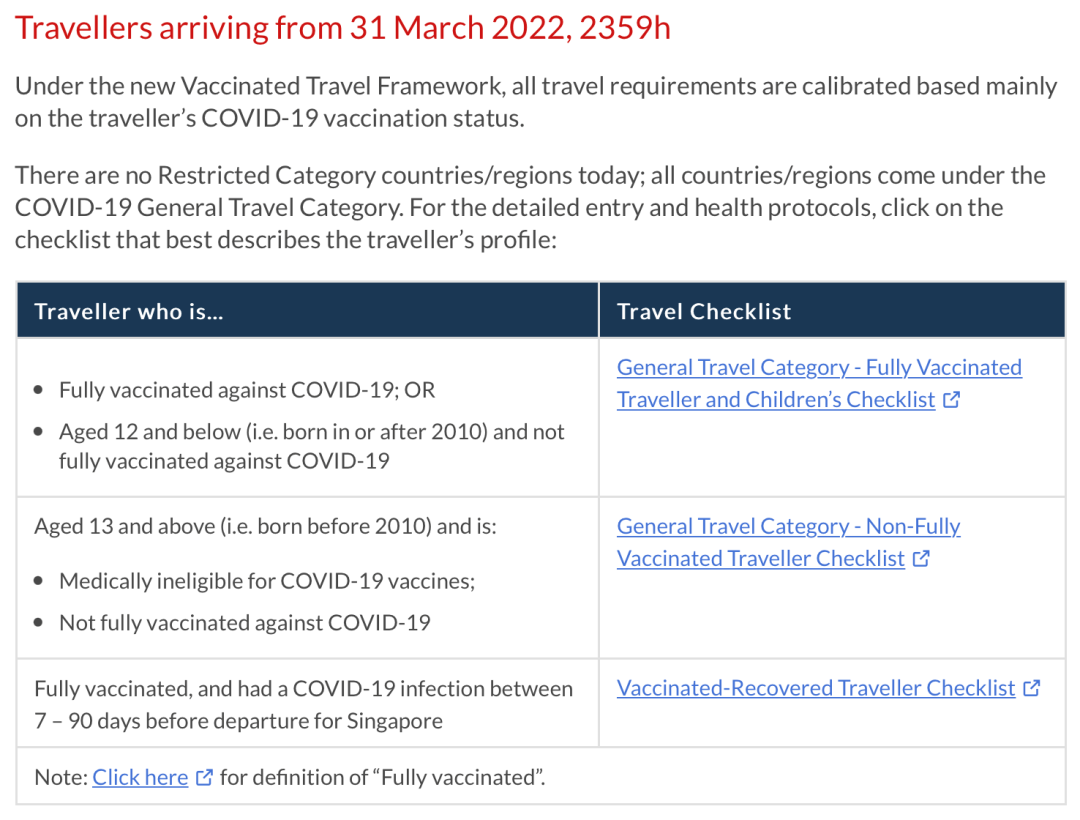The width and height of the screenshot is (1080, 820).
Task: Click the 'Medically ineligible for COVID-19 vaccines' bullet
Action: [267, 581]
